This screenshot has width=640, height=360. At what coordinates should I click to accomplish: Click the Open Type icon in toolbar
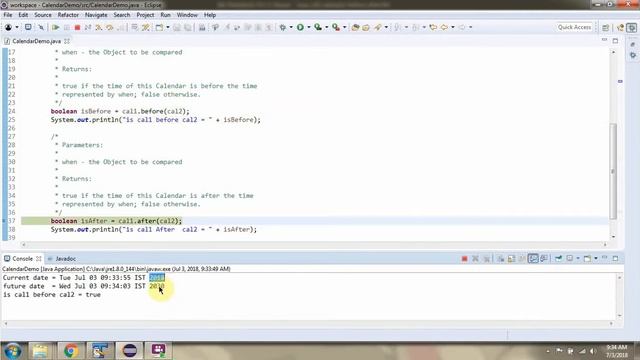click(x=356, y=27)
